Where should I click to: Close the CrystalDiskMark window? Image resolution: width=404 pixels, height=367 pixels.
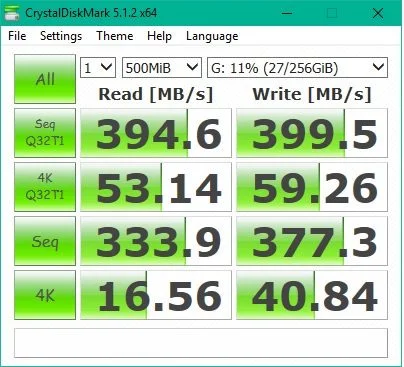click(x=378, y=13)
